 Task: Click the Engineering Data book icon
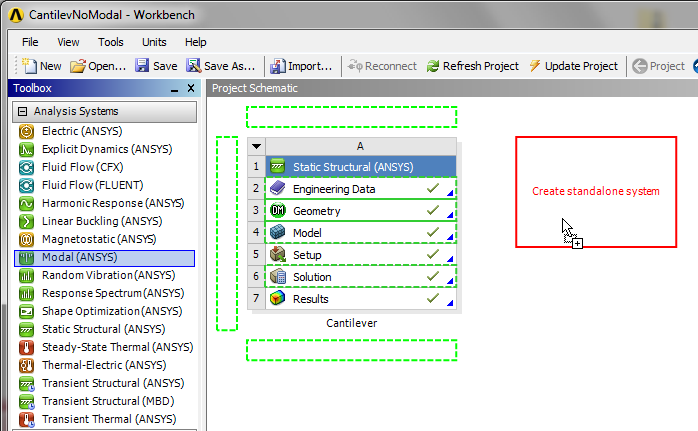point(278,188)
